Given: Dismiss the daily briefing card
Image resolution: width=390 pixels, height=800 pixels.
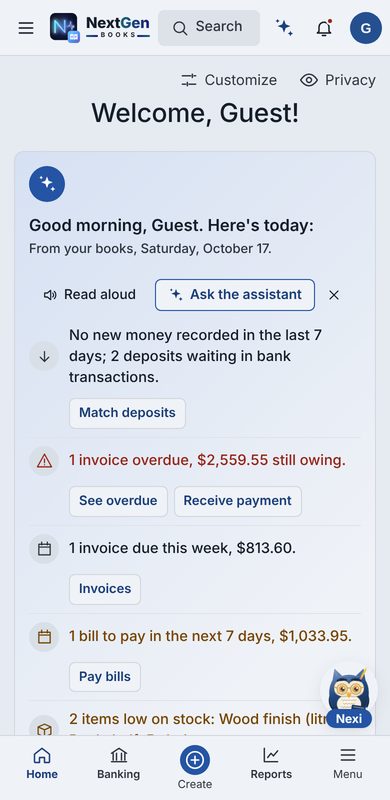Looking at the screenshot, I should 334,295.
